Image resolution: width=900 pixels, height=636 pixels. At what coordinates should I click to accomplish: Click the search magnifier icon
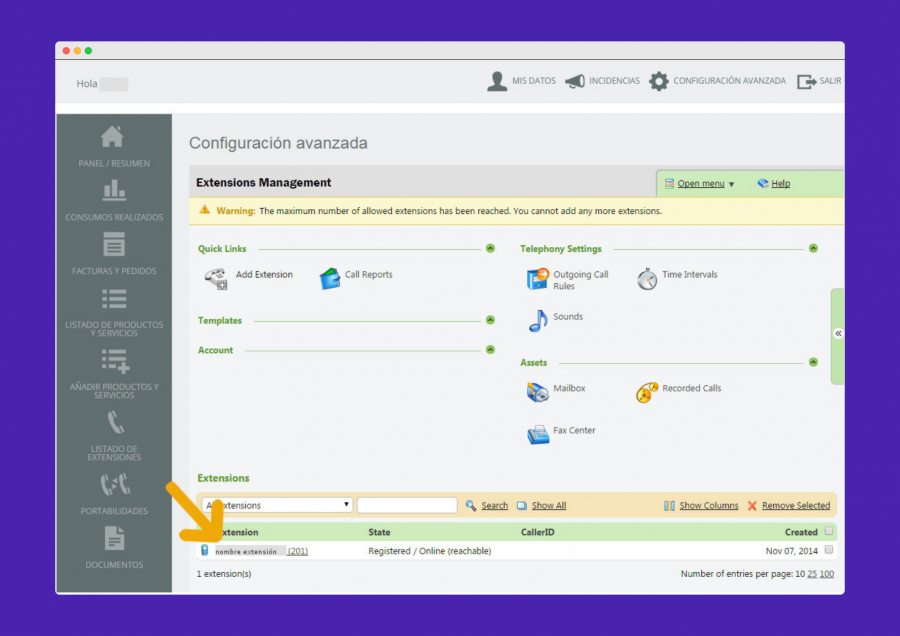(471, 506)
